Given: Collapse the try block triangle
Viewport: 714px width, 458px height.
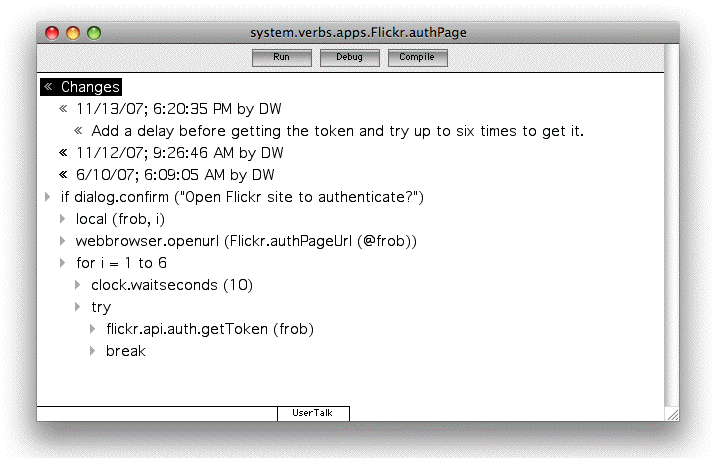Looking at the screenshot, I should (x=78, y=307).
